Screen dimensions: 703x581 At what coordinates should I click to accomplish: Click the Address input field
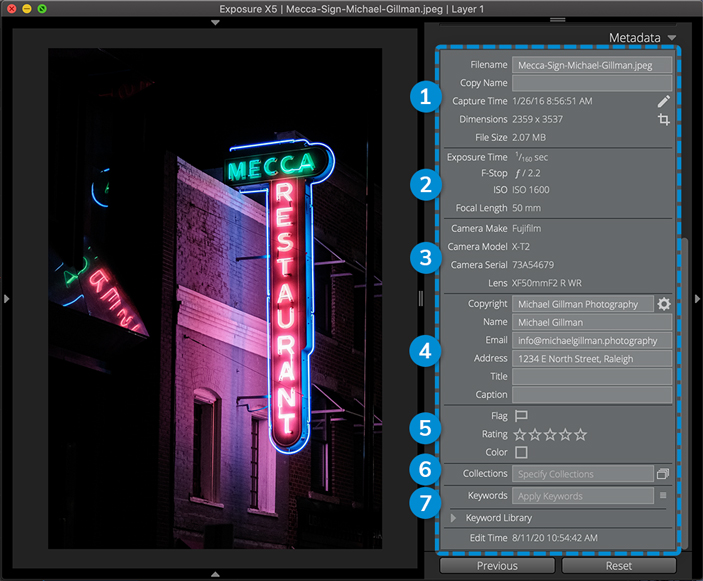592,359
